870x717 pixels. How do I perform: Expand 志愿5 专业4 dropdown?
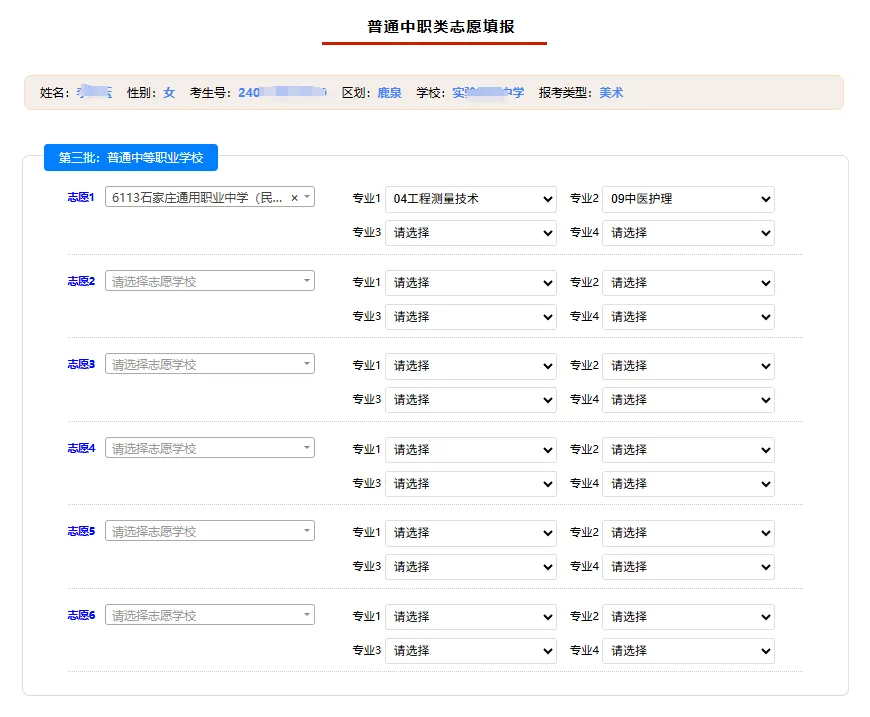[688, 567]
